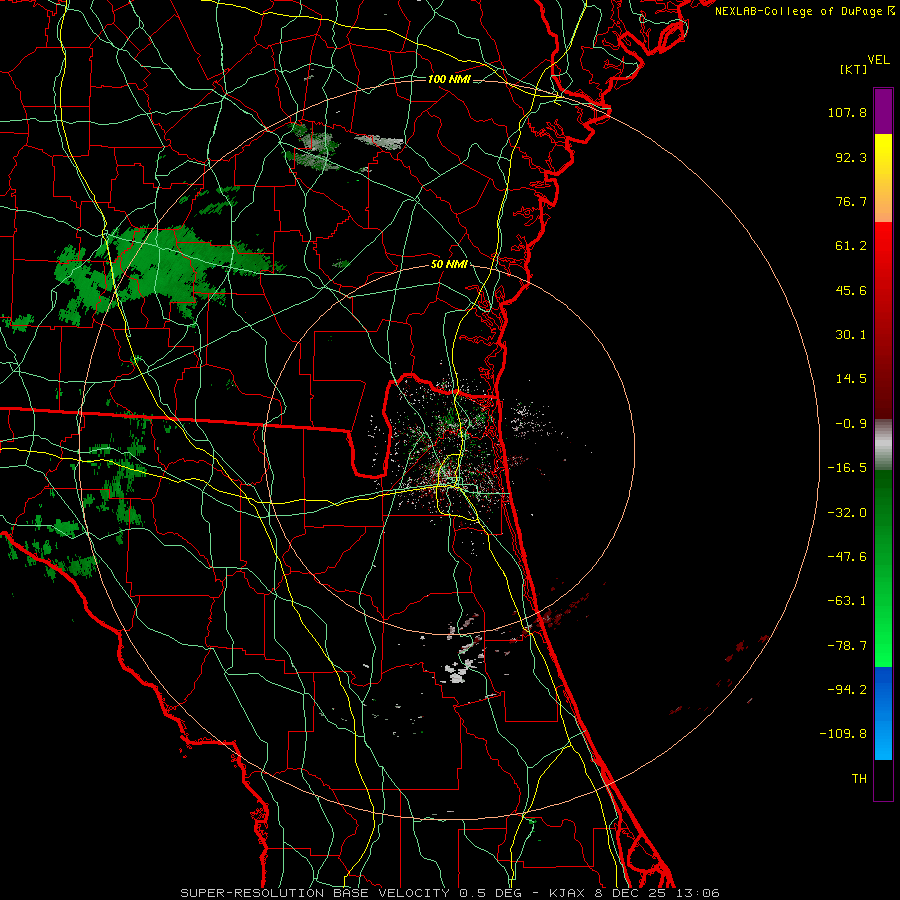Click the -63.1 legend value
Image resolution: width=900 pixels, height=900 pixels.
point(847,601)
